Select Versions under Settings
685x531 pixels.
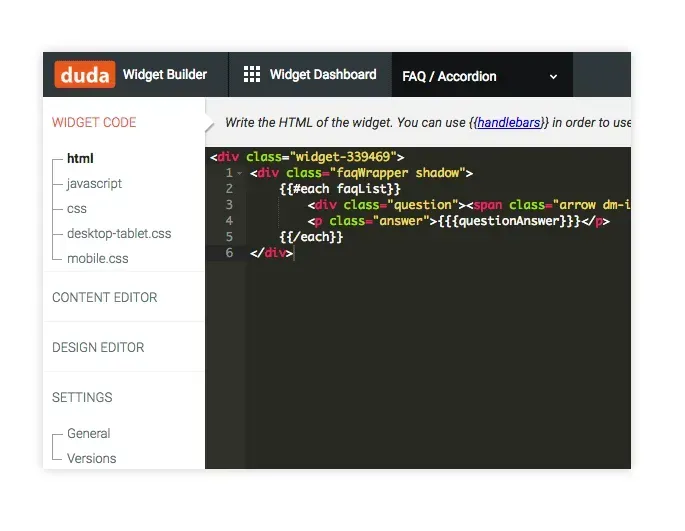92,458
